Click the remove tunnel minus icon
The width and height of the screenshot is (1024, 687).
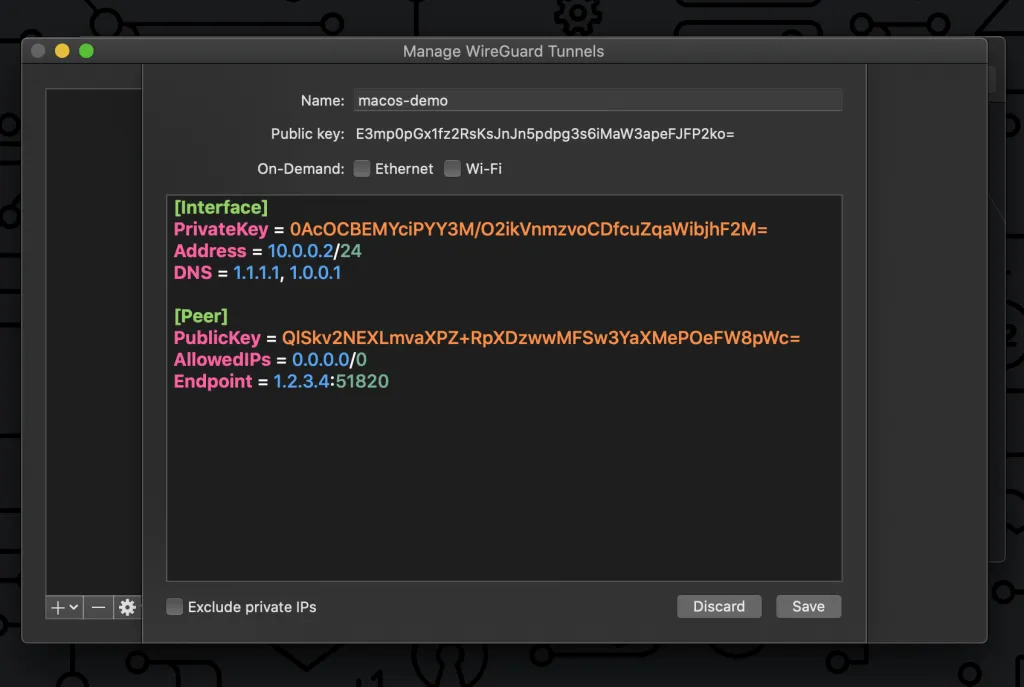coord(98,607)
